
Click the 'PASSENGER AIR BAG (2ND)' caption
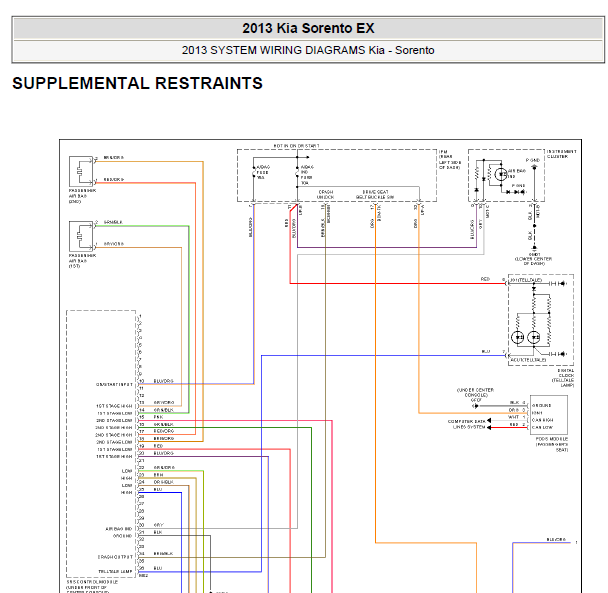pyautogui.click(x=82, y=196)
